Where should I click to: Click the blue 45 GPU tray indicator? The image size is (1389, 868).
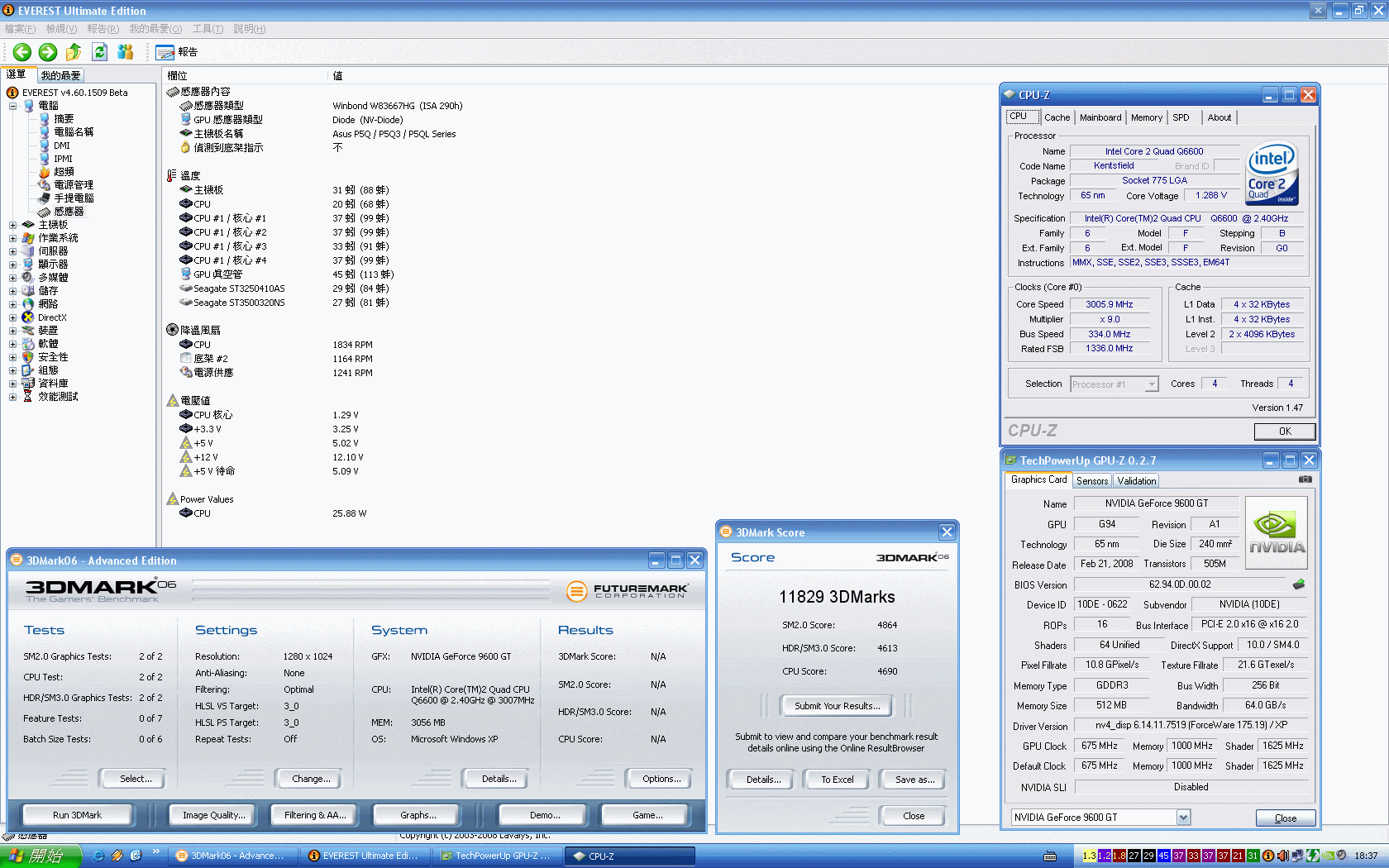[1163, 856]
